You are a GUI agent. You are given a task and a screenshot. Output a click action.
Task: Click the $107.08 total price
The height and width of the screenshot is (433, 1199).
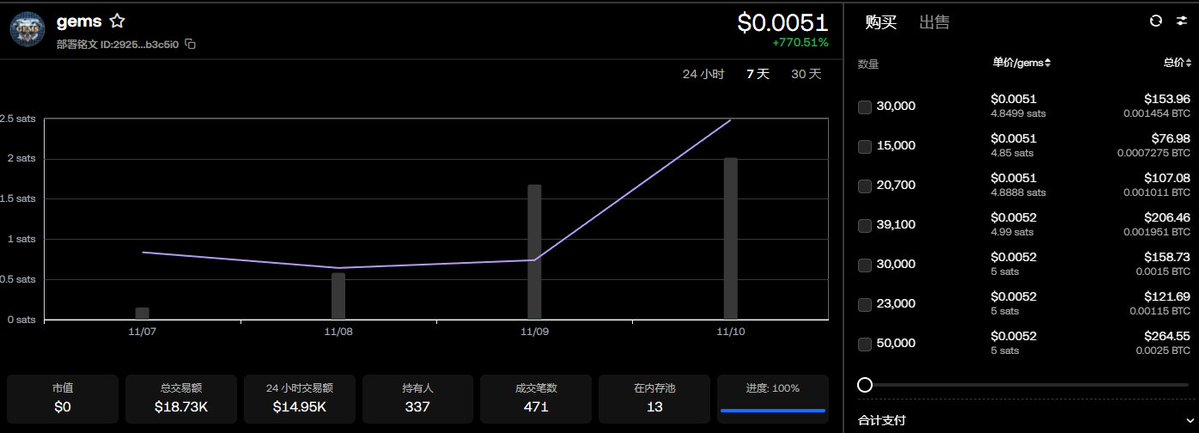tap(1168, 177)
